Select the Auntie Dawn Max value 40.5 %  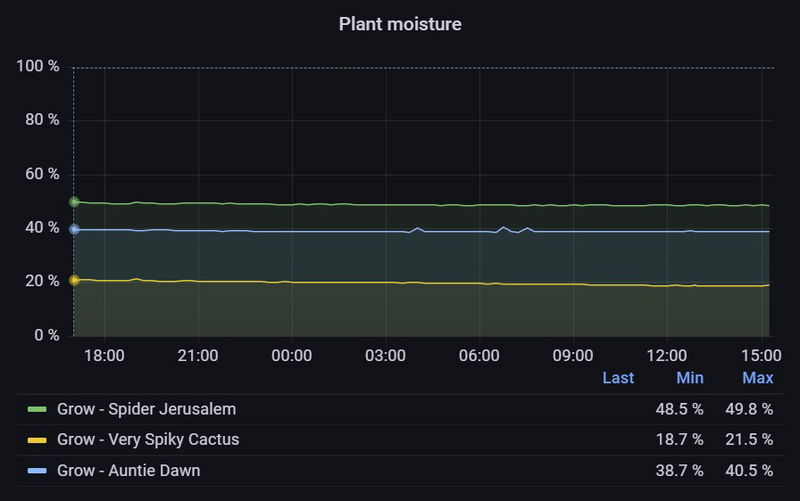coord(749,470)
